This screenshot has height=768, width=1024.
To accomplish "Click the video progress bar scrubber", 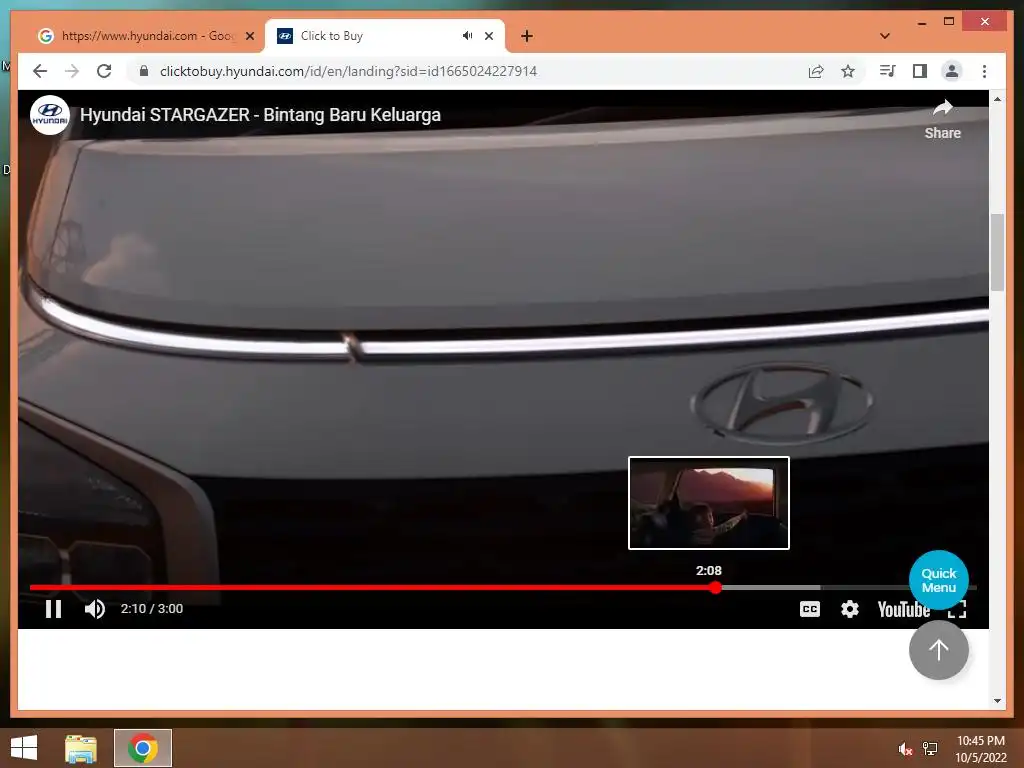I will click(x=716, y=587).
